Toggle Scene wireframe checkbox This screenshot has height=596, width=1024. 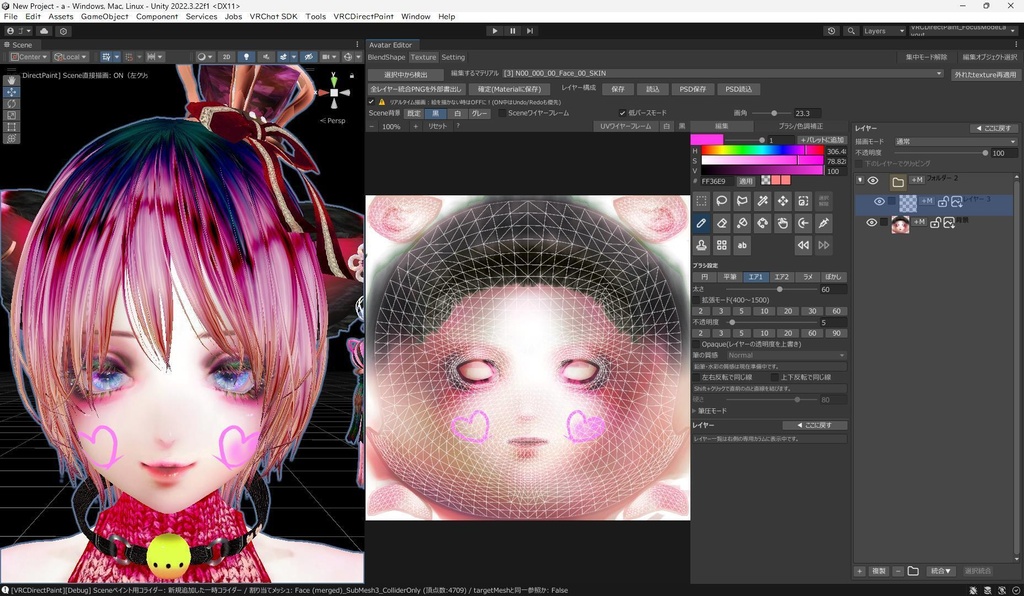pos(502,113)
